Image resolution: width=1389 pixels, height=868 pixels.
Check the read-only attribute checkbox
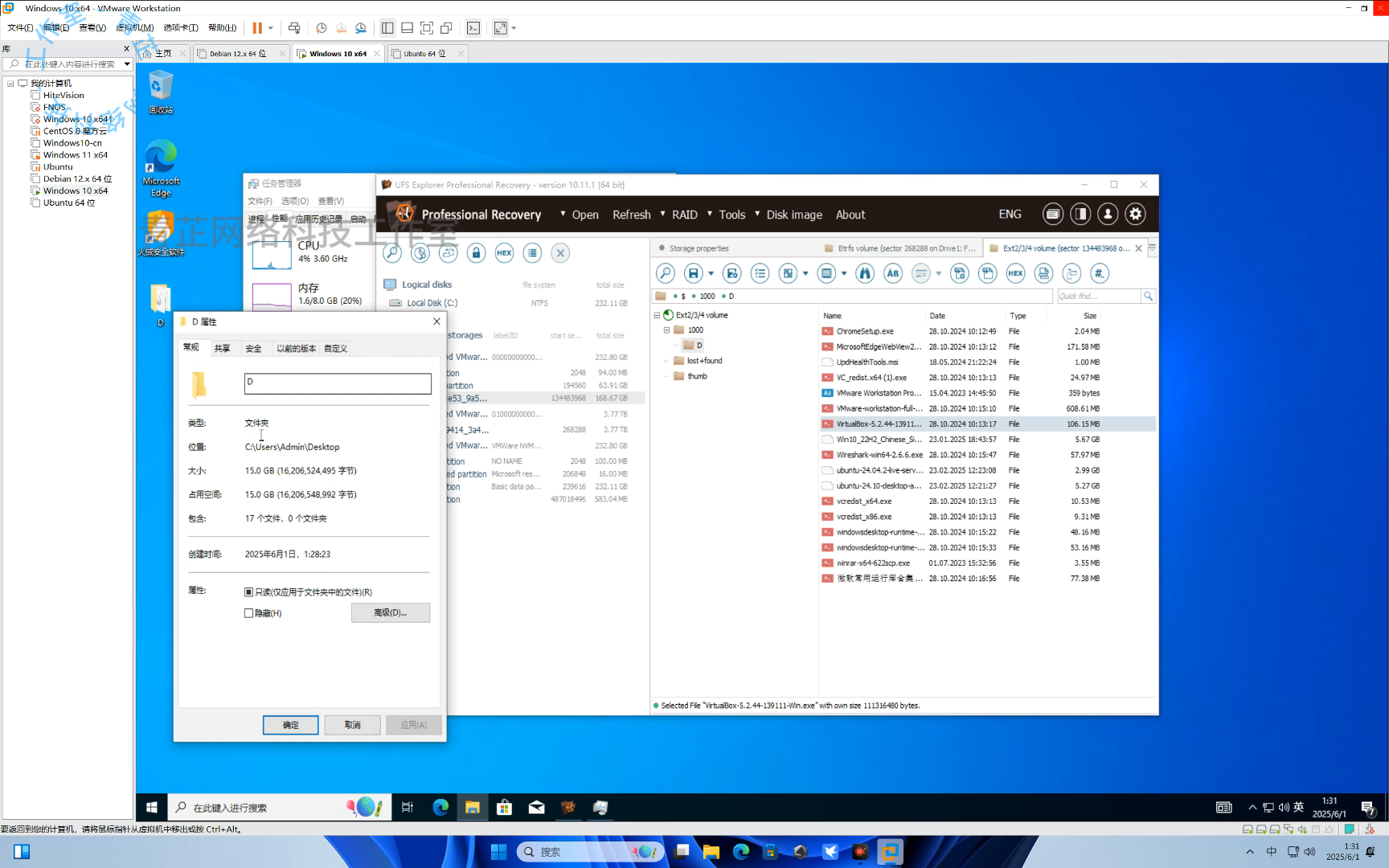click(248, 592)
